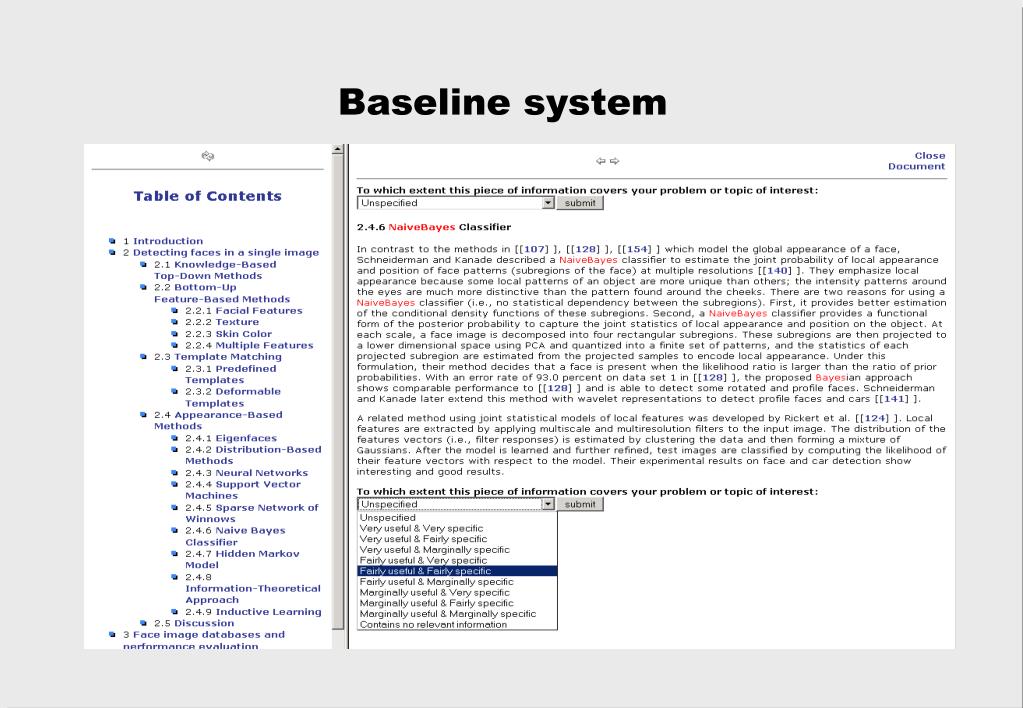Choose 'Fairly useful & Very specific' option
This screenshot has height=708, width=1023.
457,561
